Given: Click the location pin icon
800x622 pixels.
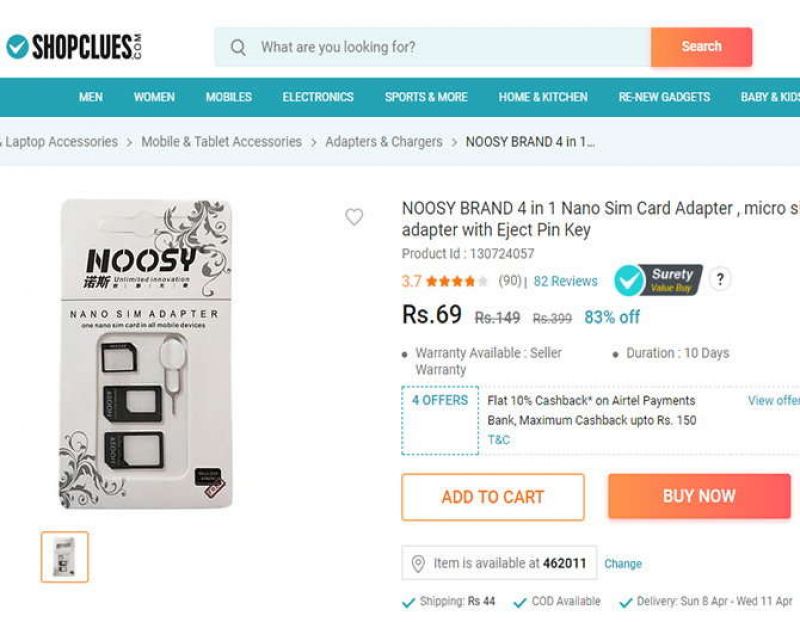Looking at the screenshot, I should point(418,564).
